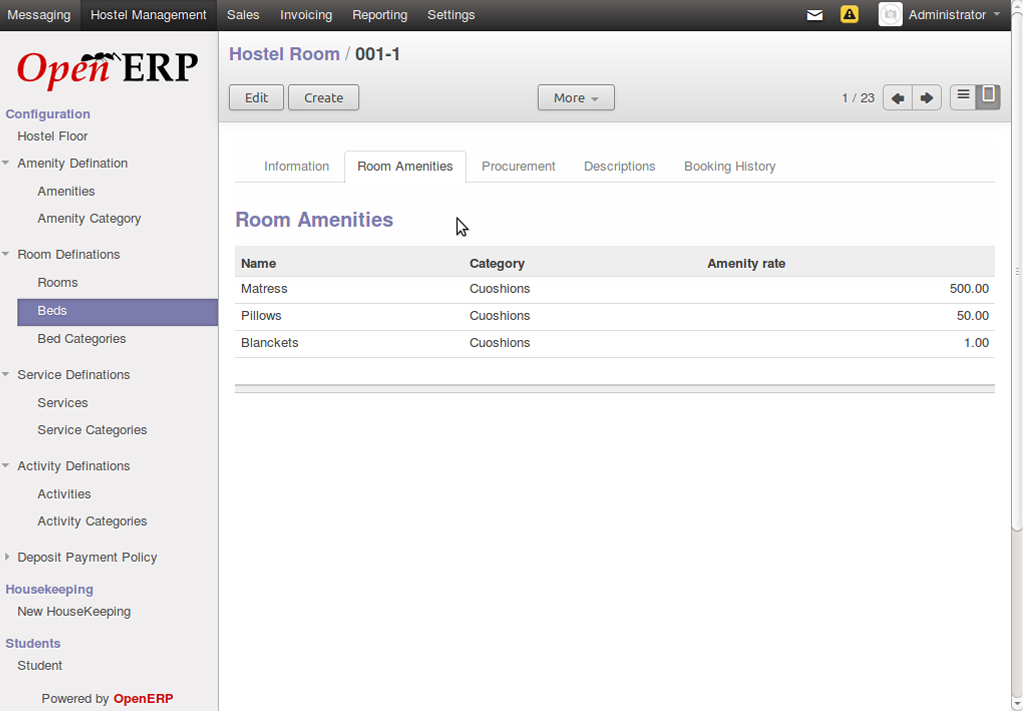The image size is (1023, 711).
Task: Open the Hostel Management menu
Action: coord(149,14)
